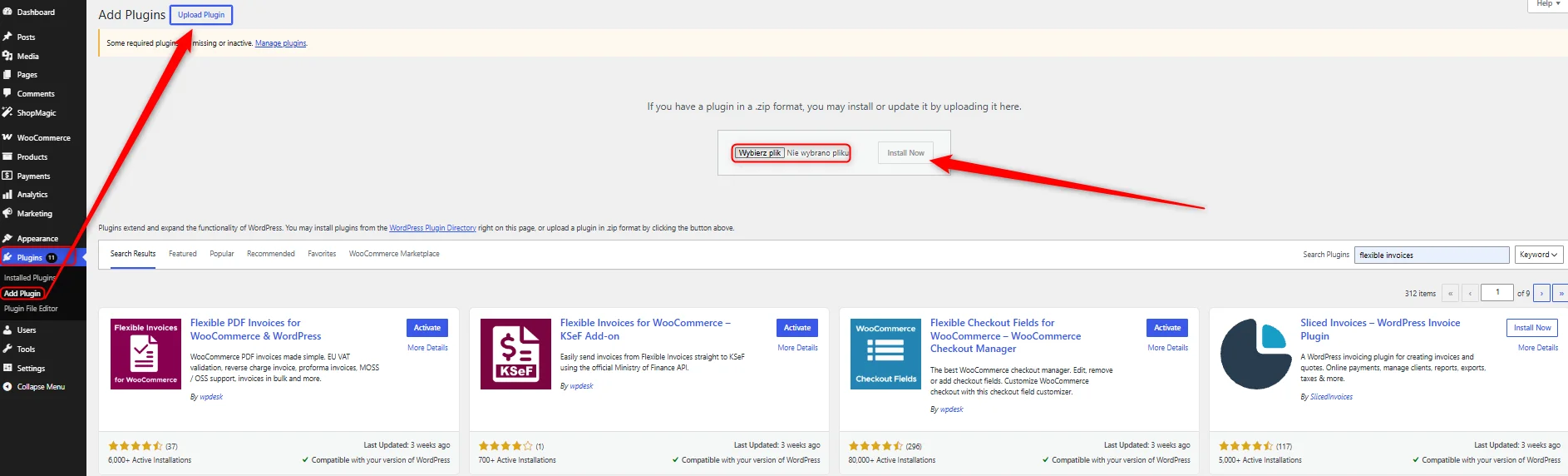Click the Posts pin icon
Screen dimensions: 1568x476
click(x=7, y=37)
